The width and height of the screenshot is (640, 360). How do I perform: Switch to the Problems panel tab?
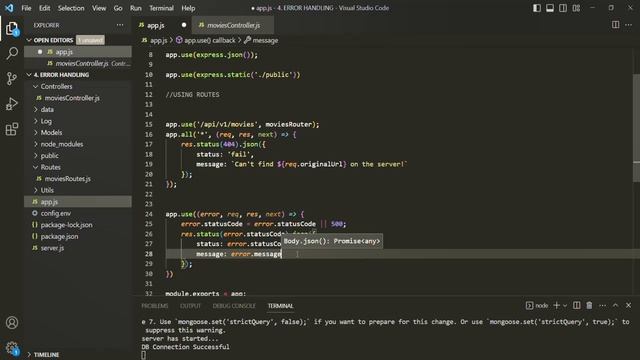(x=155, y=306)
